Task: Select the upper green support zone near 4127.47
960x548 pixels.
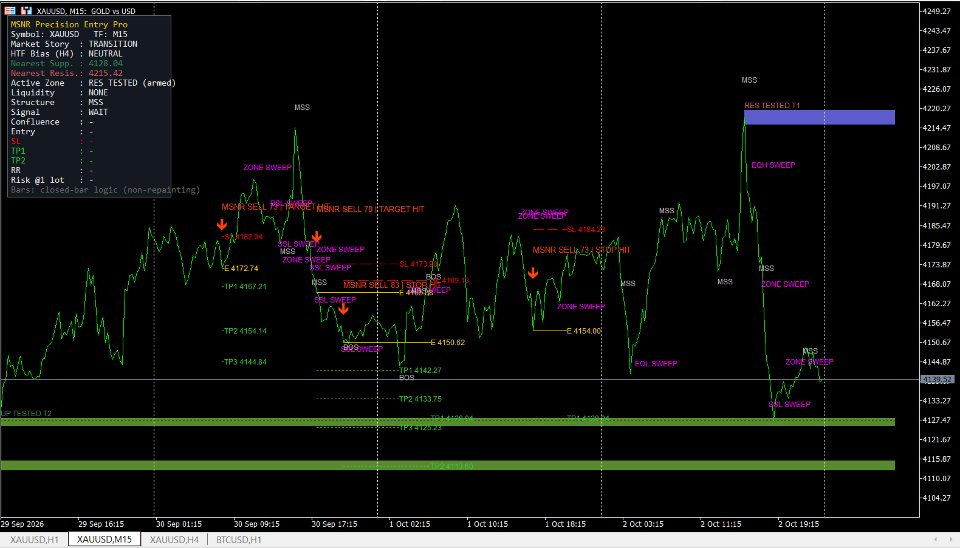Action: pyautogui.click(x=448, y=422)
